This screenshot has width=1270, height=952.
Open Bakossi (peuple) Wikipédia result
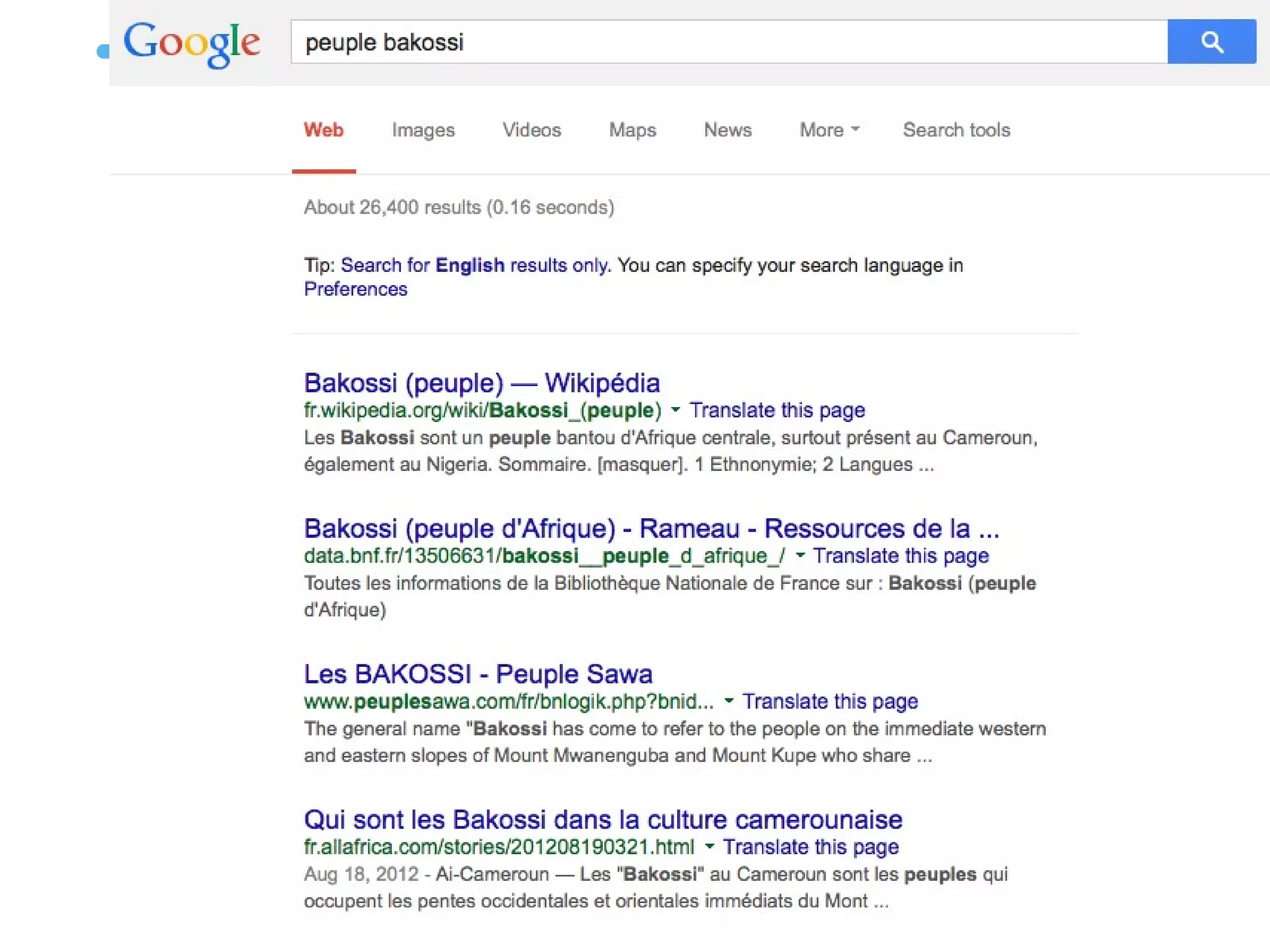pos(481,383)
